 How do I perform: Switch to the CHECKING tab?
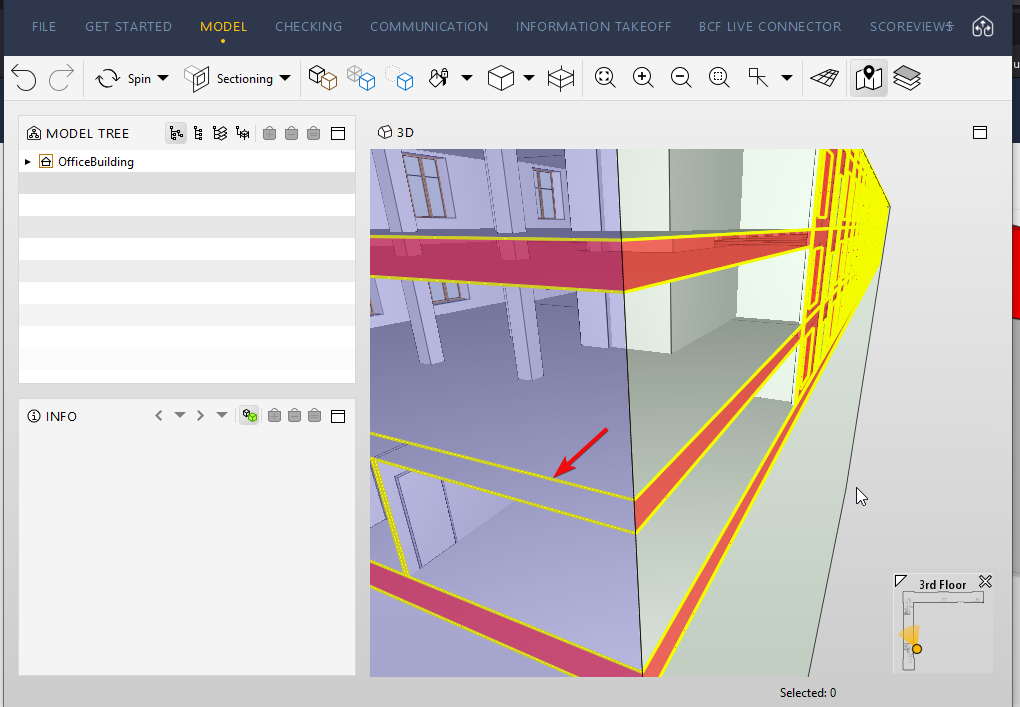click(308, 27)
